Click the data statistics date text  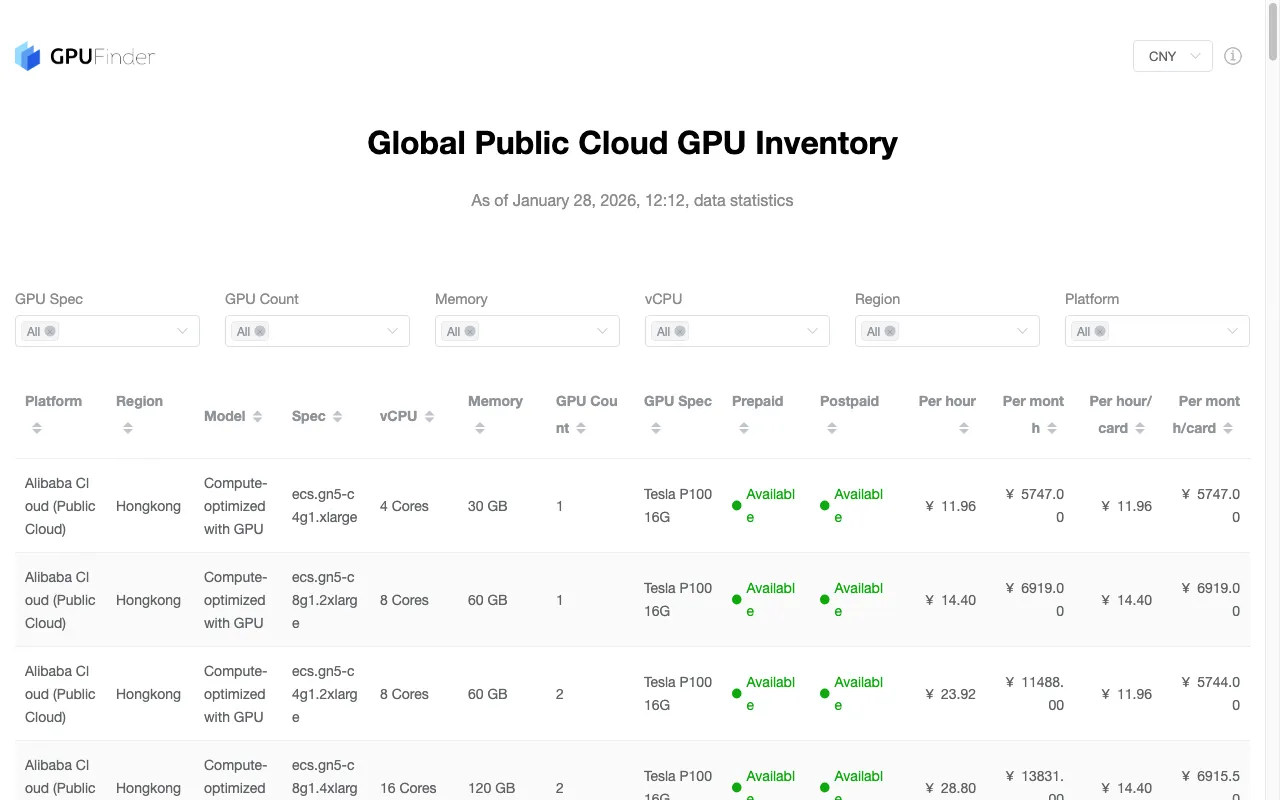tap(632, 200)
